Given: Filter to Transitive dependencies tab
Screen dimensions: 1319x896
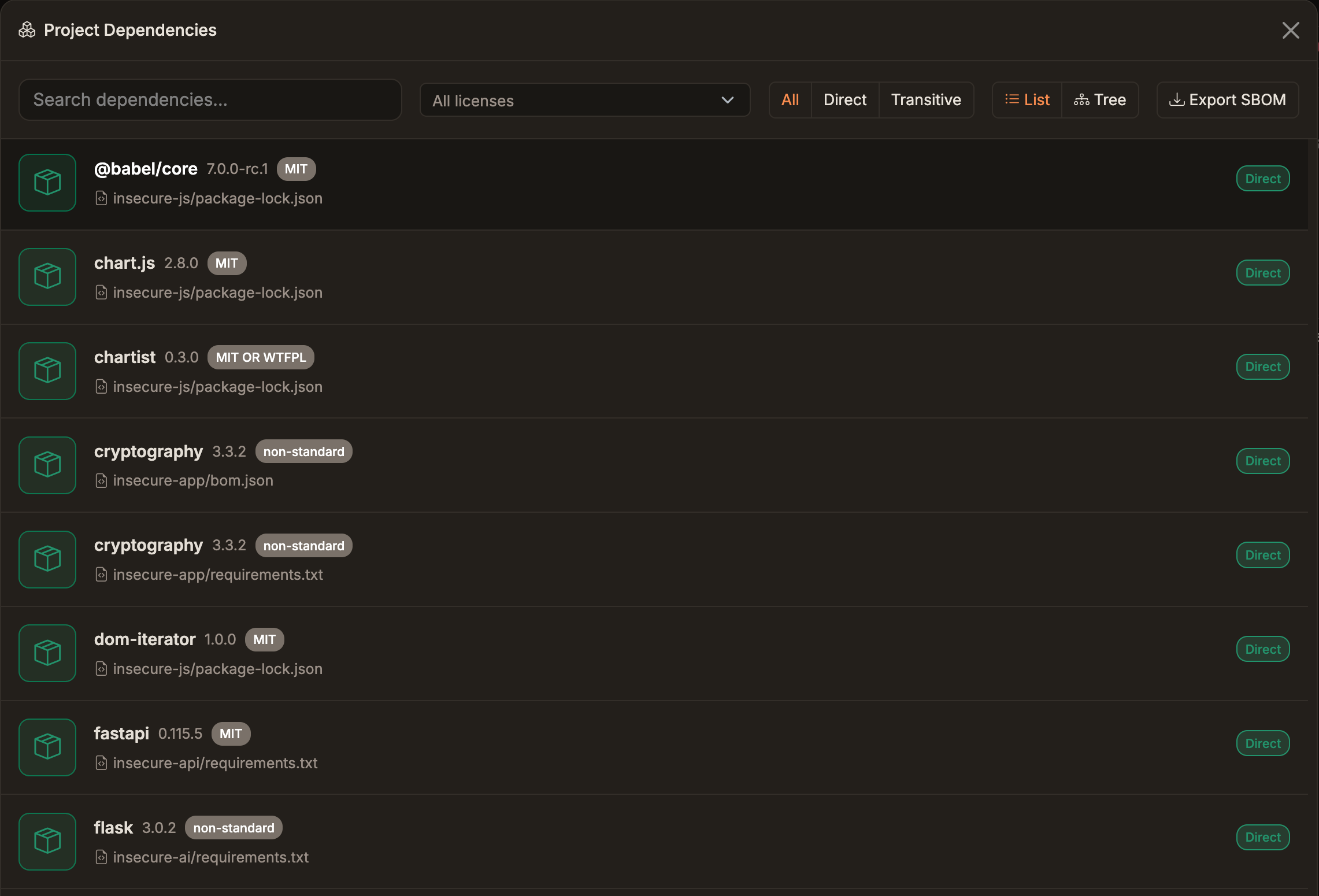Looking at the screenshot, I should click(926, 100).
